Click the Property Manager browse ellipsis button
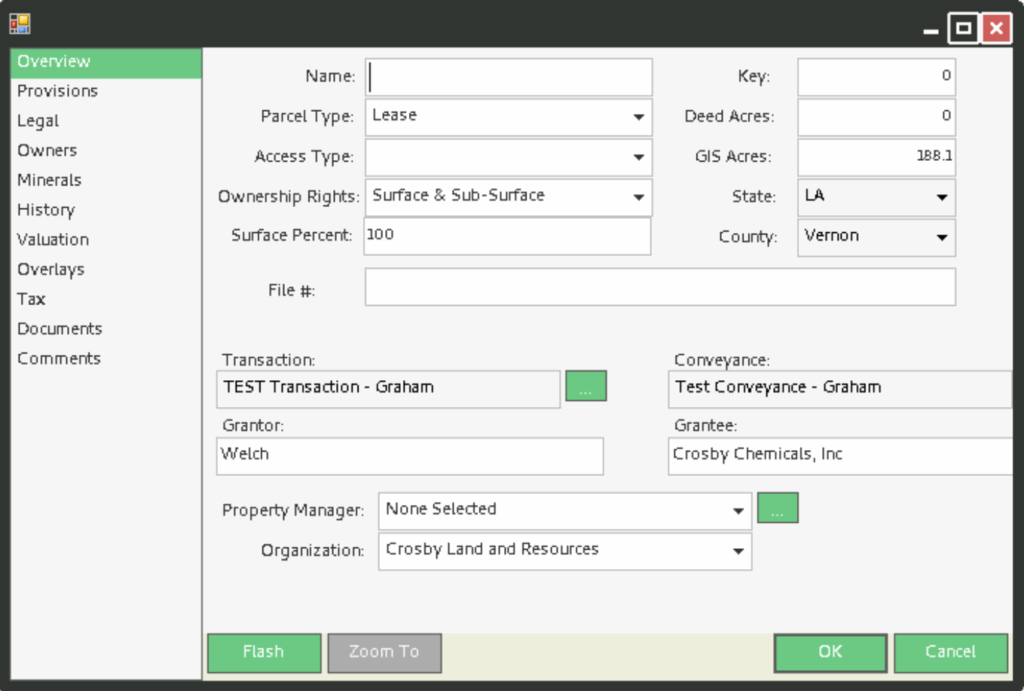The image size is (1024, 691). pyautogui.click(x=777, y=509)
